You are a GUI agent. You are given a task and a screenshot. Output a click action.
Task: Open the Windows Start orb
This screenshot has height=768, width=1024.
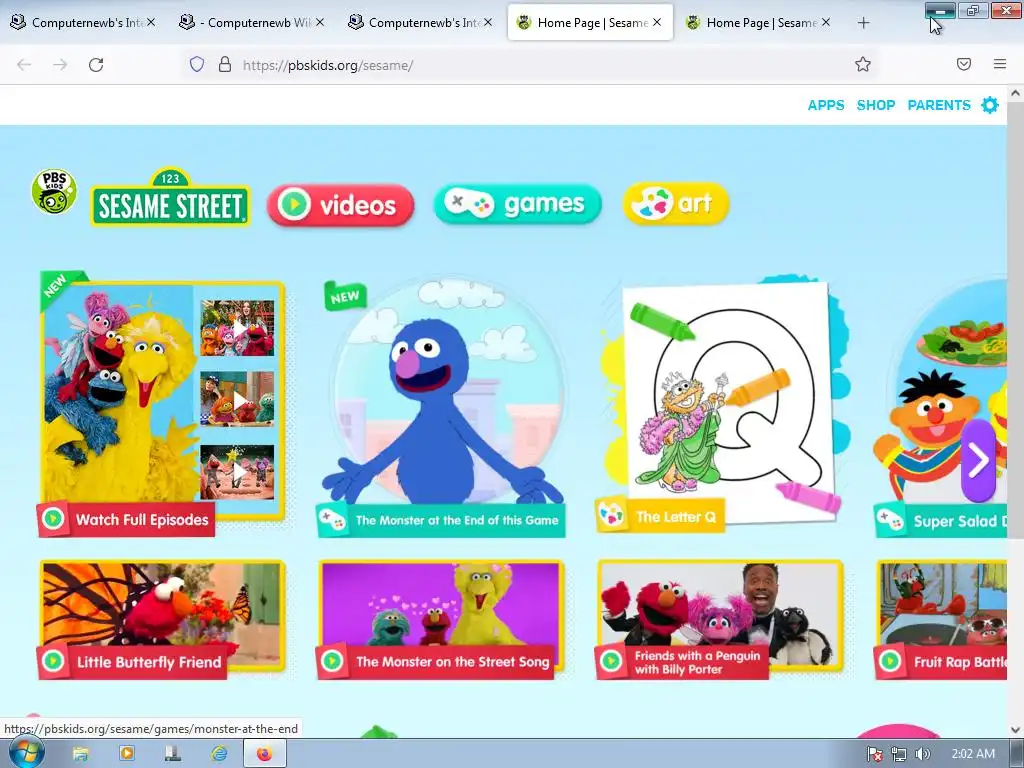[x=27, y=753]
